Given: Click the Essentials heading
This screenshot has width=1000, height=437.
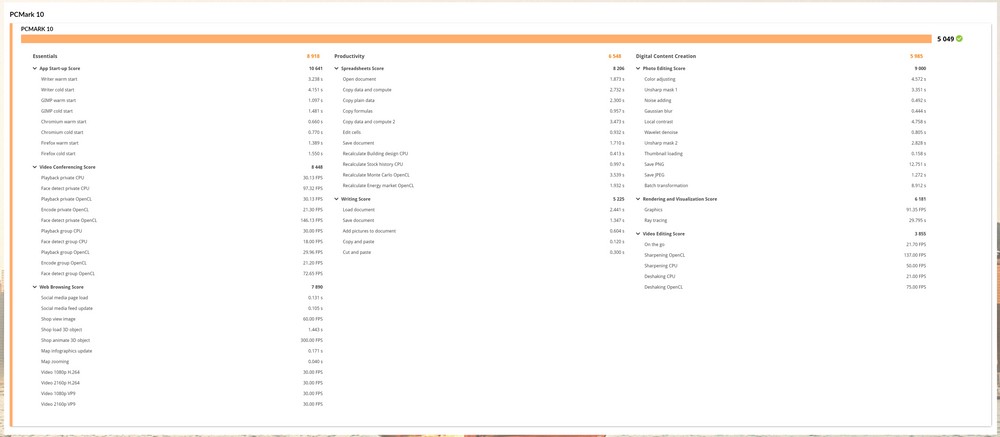Looking at the screenshot, I should pyautogui.click(x=45, y=56).
